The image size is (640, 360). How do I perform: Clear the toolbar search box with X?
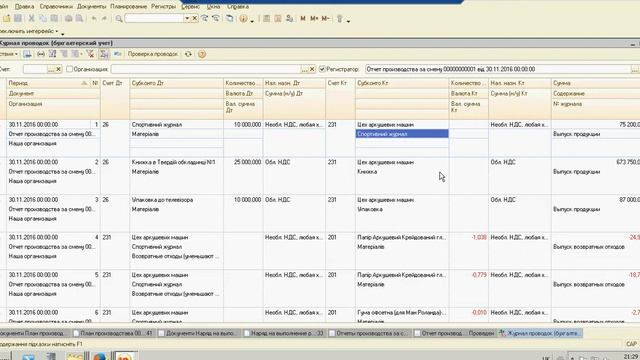195,18
